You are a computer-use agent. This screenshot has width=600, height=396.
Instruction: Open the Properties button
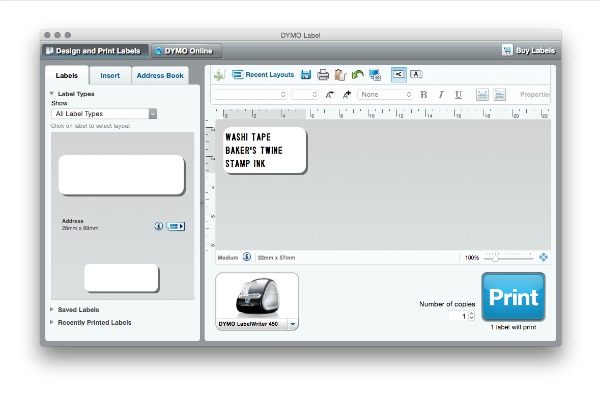[535, 95]
